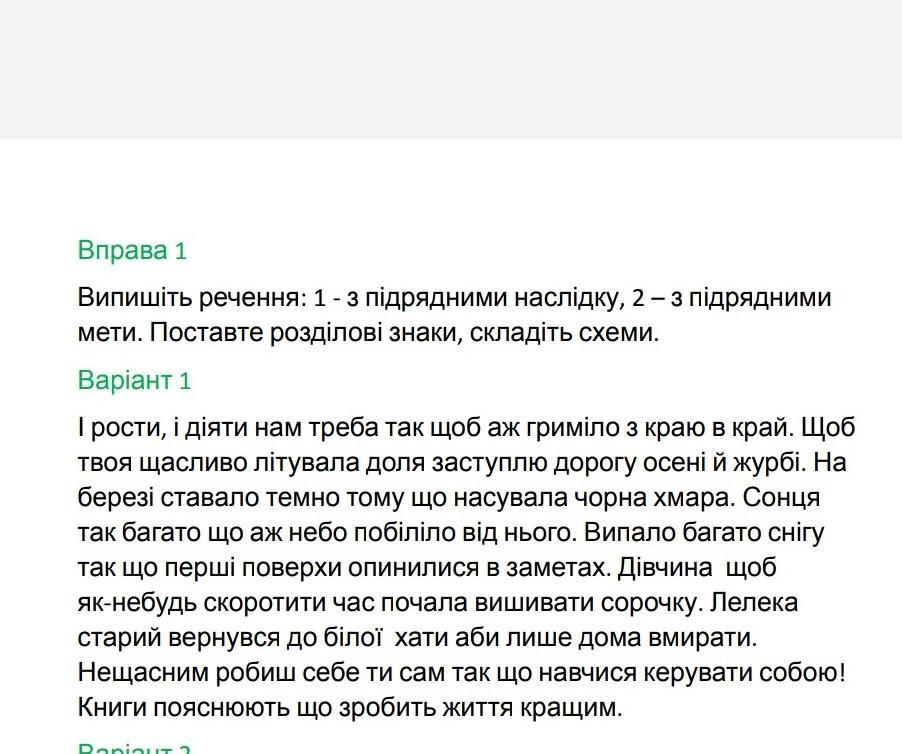Image resolution: width=902 pixels, height=754 pixels.
Task: Click the partially visible "Варіант 2" heading
Action: 134,748
